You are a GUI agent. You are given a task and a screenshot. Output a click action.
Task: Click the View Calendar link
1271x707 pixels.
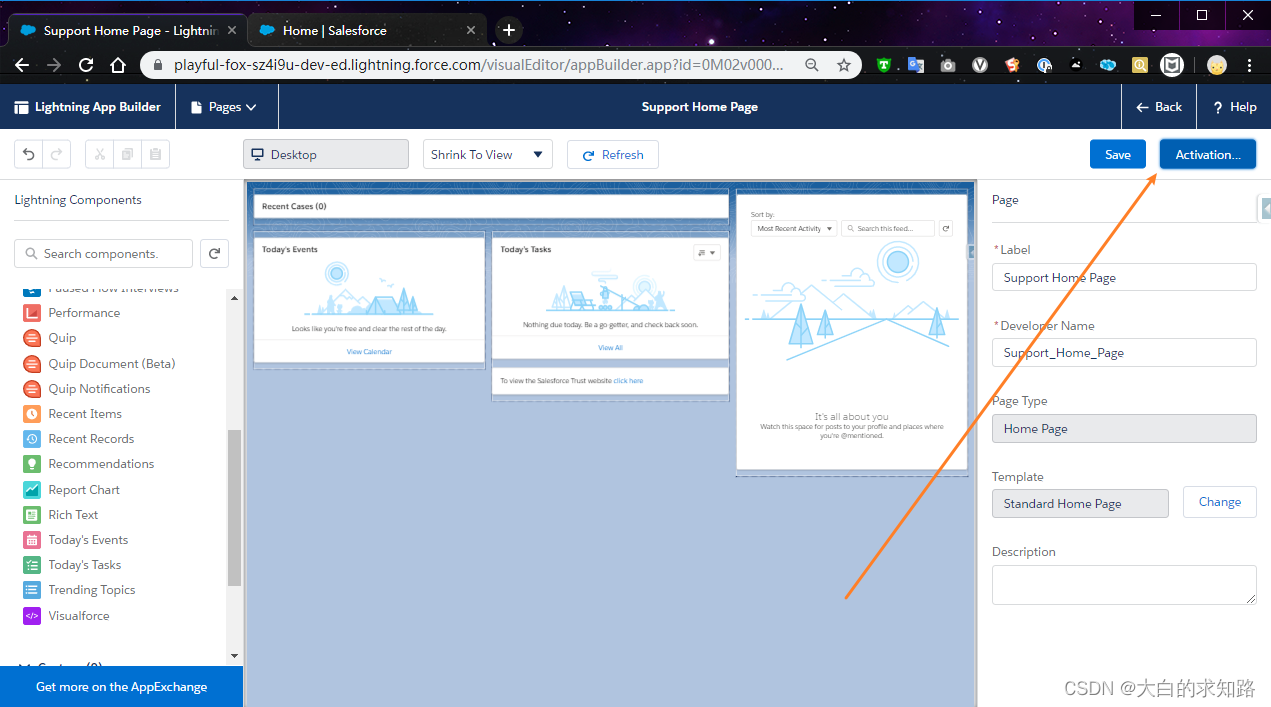(x=369, y=352)
